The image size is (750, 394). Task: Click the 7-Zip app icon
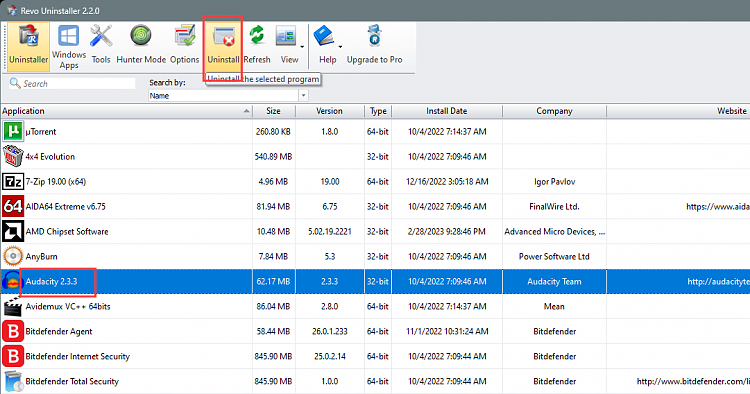point(13,182)
